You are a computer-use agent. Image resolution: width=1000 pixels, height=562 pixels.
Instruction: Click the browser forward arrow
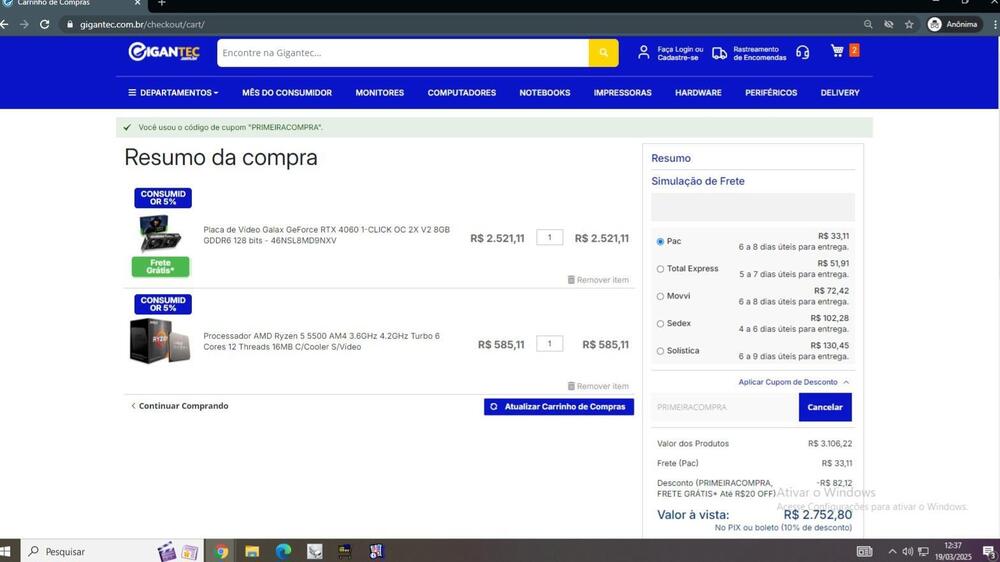(24, 24)
